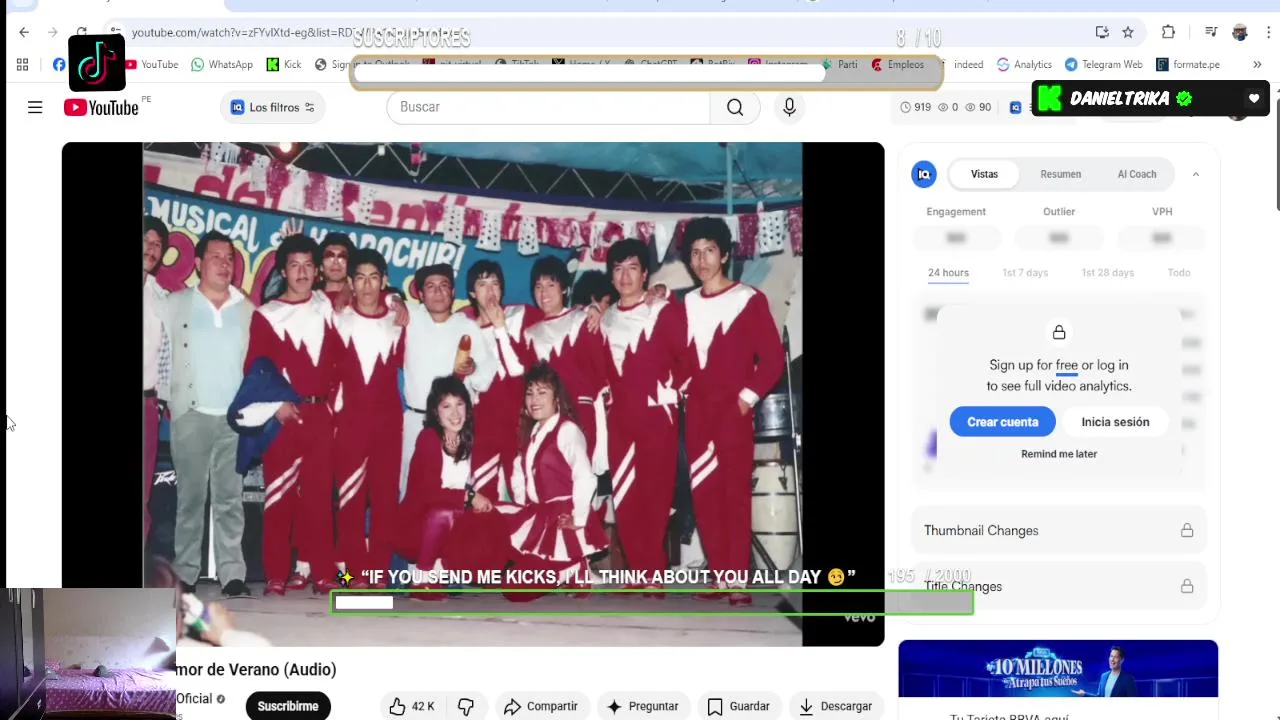
Task: Click the clock stat showing 919
Action: pyautogui.click(x=915, y=107)
